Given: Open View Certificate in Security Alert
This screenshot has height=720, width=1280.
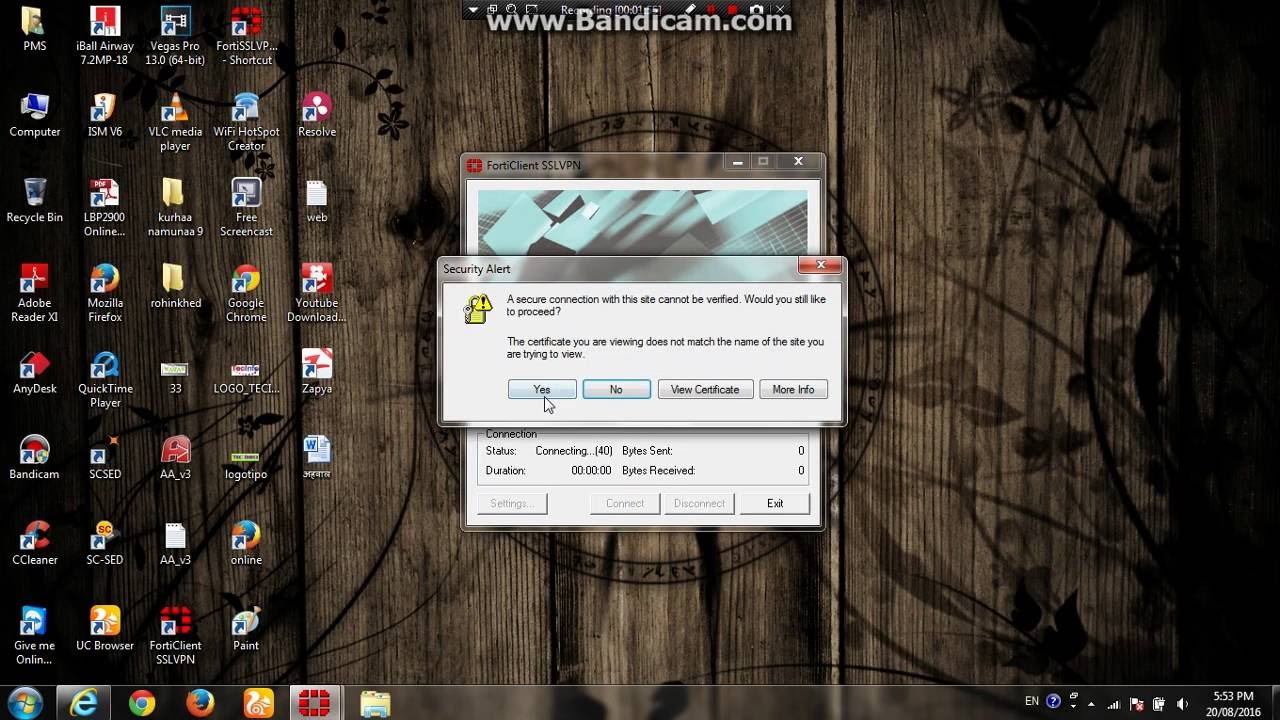Looking at the screenshot, I should 705,389.
